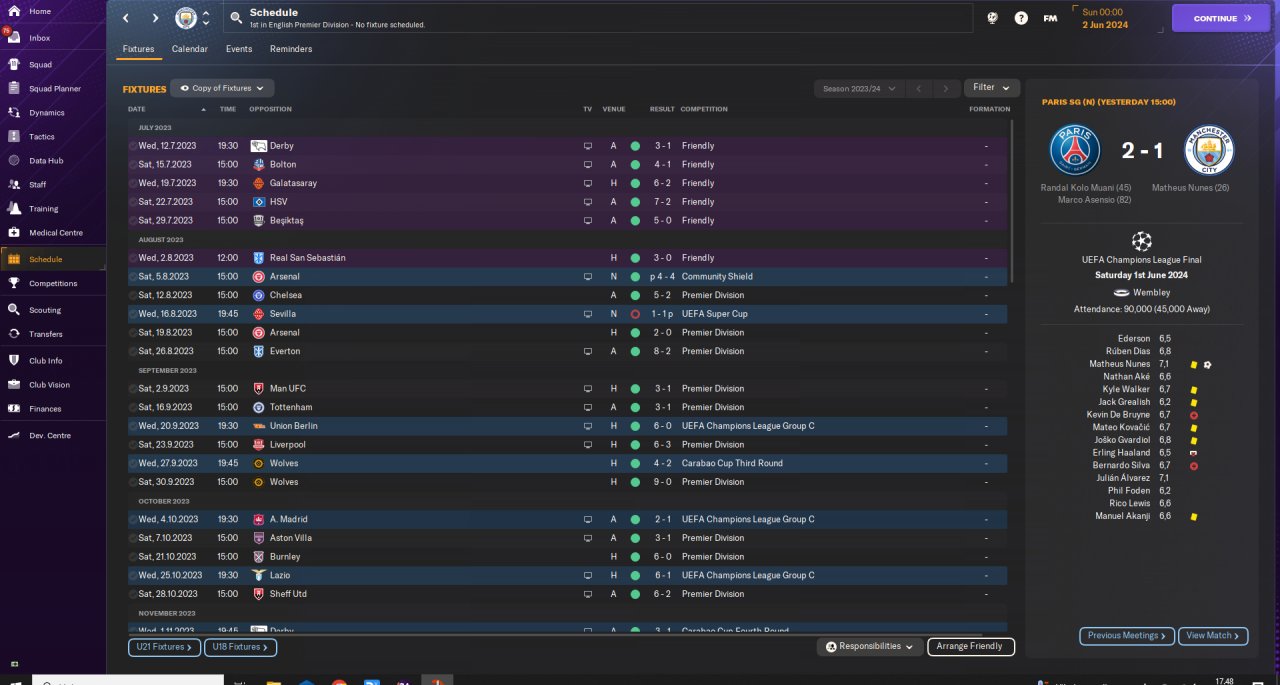Navigate back with the left arrow

[126, 18]
